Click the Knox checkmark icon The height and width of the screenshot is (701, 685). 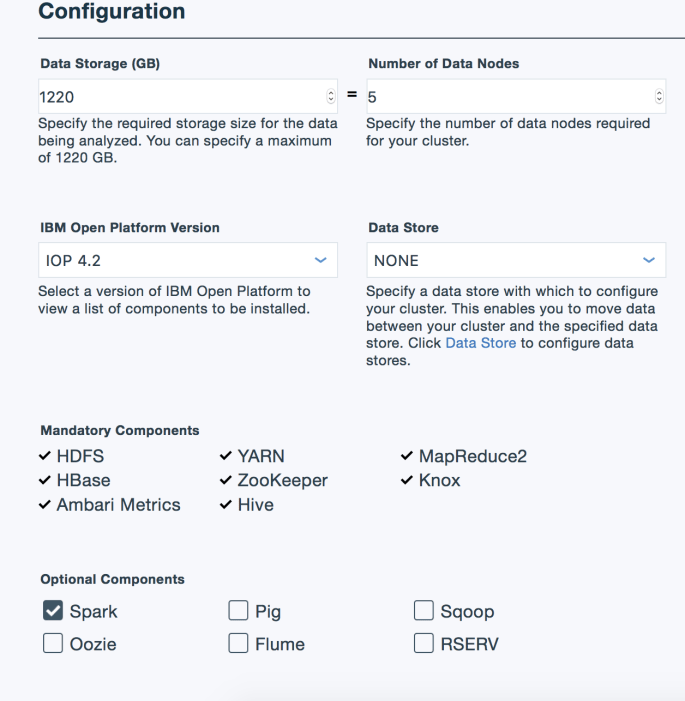(407, 480)
